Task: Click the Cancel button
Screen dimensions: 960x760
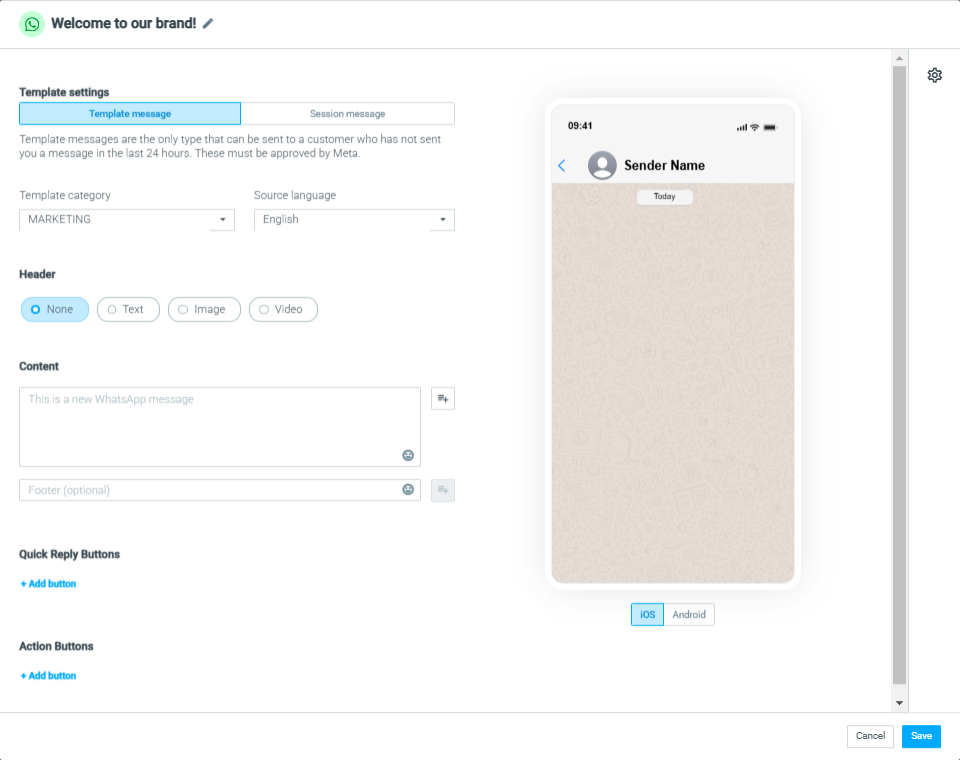Action: tap(870, 736)
